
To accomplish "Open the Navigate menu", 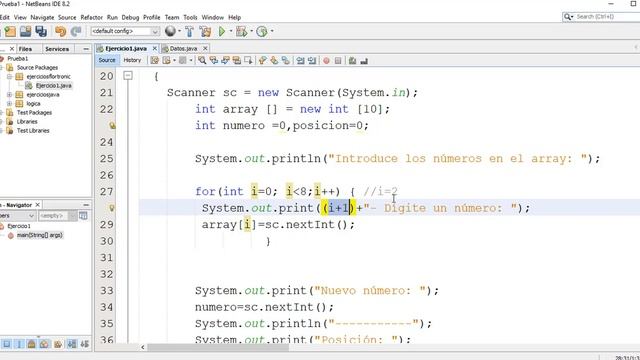I will 42,17.
